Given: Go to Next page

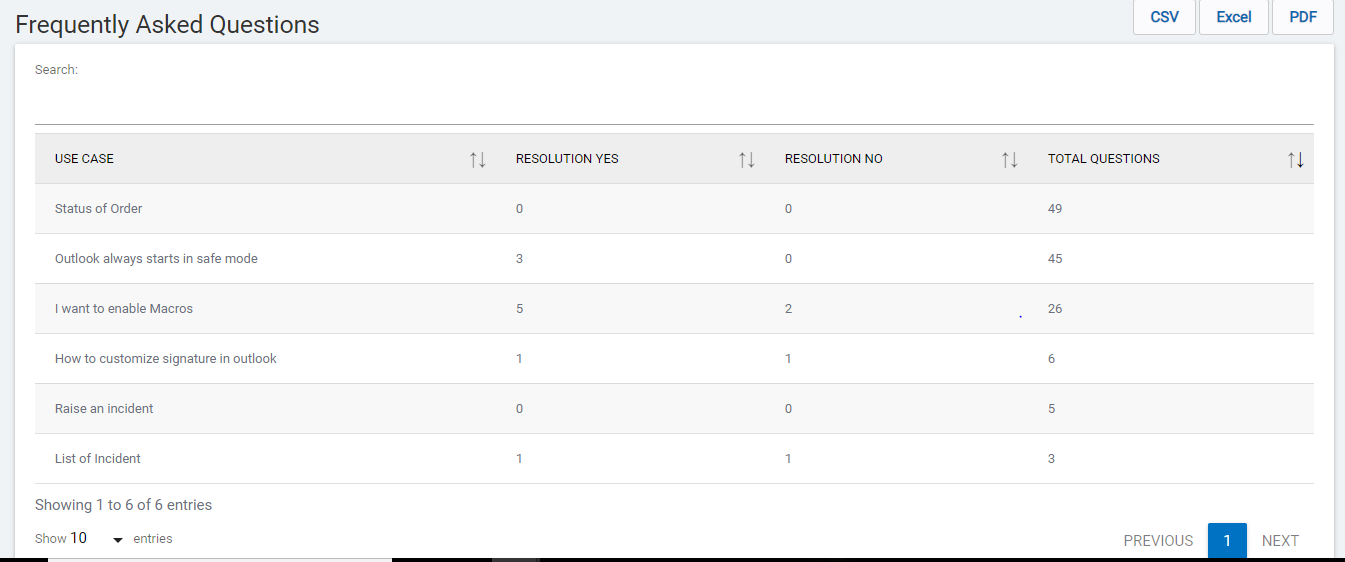Looking at the screenshot, I should (x=1280, y=541).
